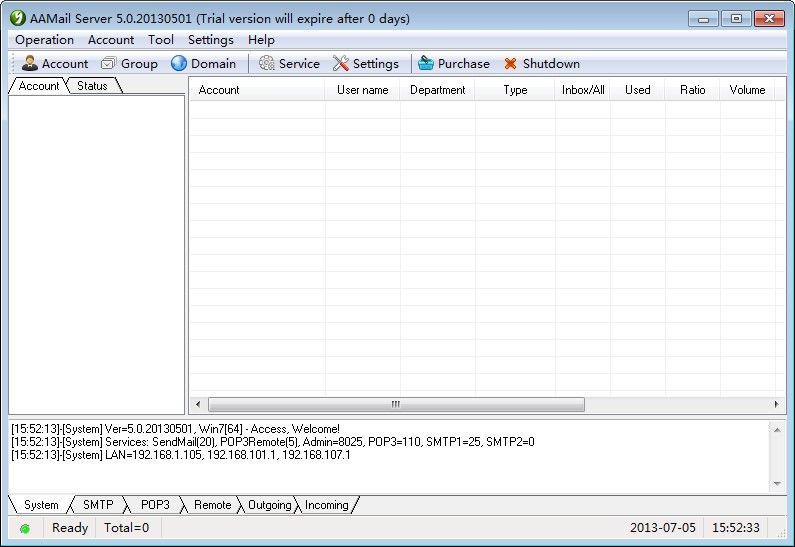Sort by the Volume column header
The image size is (795, 547).
[747, 90]
